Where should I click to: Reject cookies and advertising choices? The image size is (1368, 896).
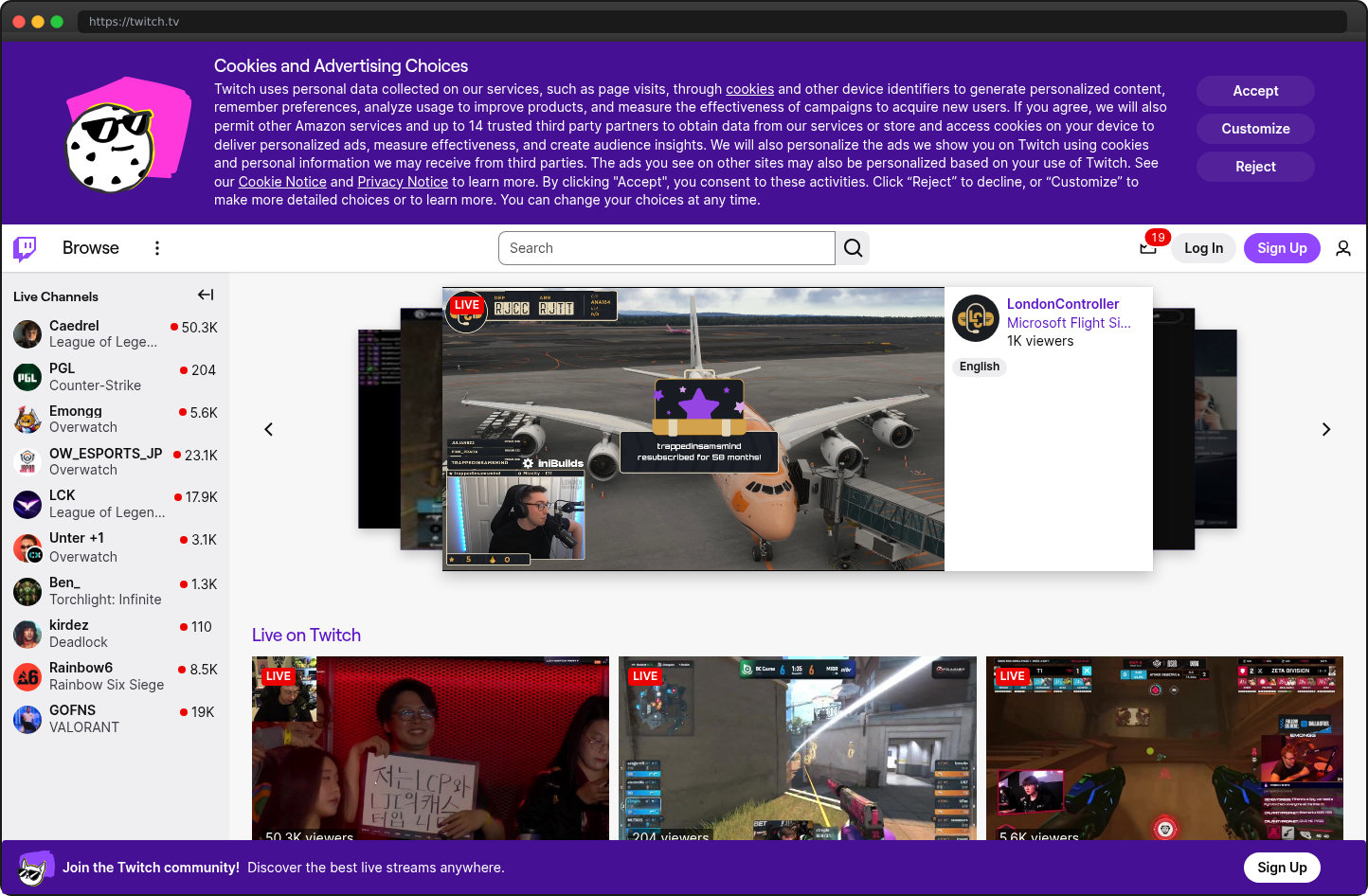click(1254, 166)
